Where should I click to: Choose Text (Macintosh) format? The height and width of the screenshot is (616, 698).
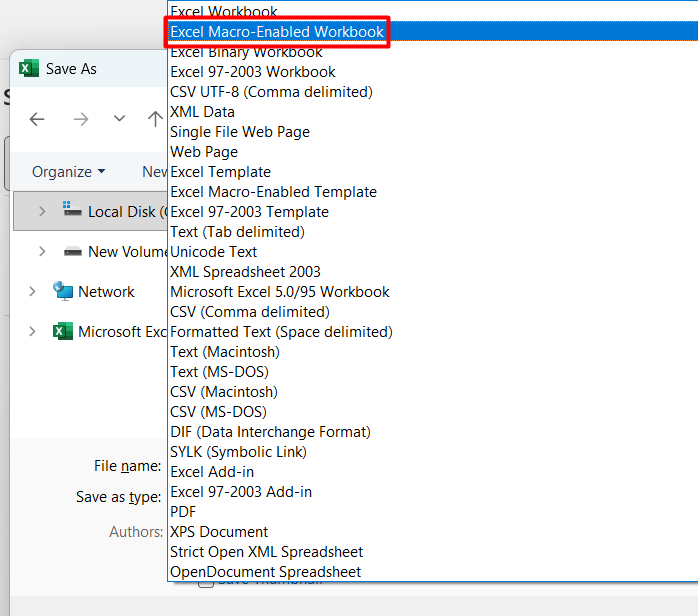click(x=433, y=352)
